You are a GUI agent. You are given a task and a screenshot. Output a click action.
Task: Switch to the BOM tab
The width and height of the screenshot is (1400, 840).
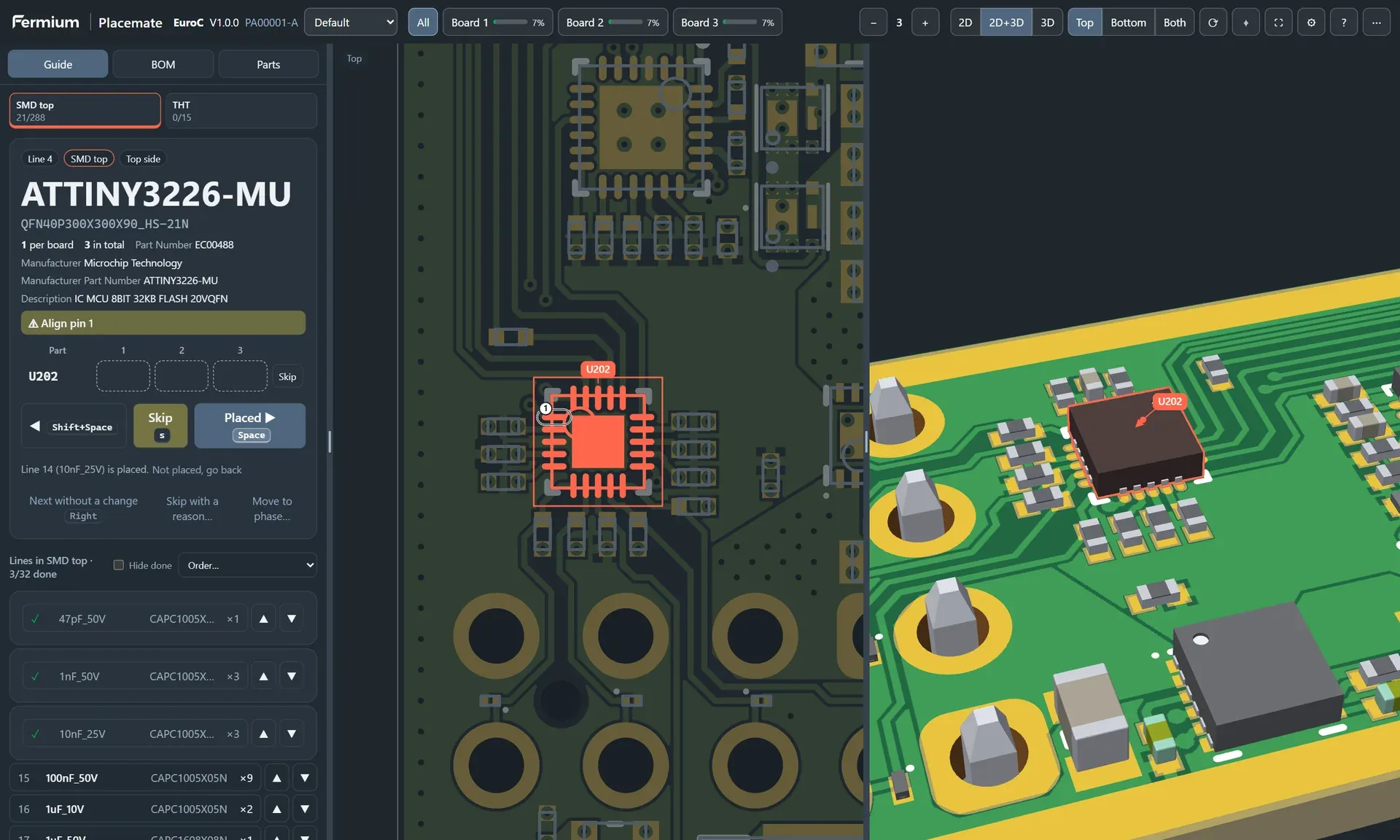point(163,64)
